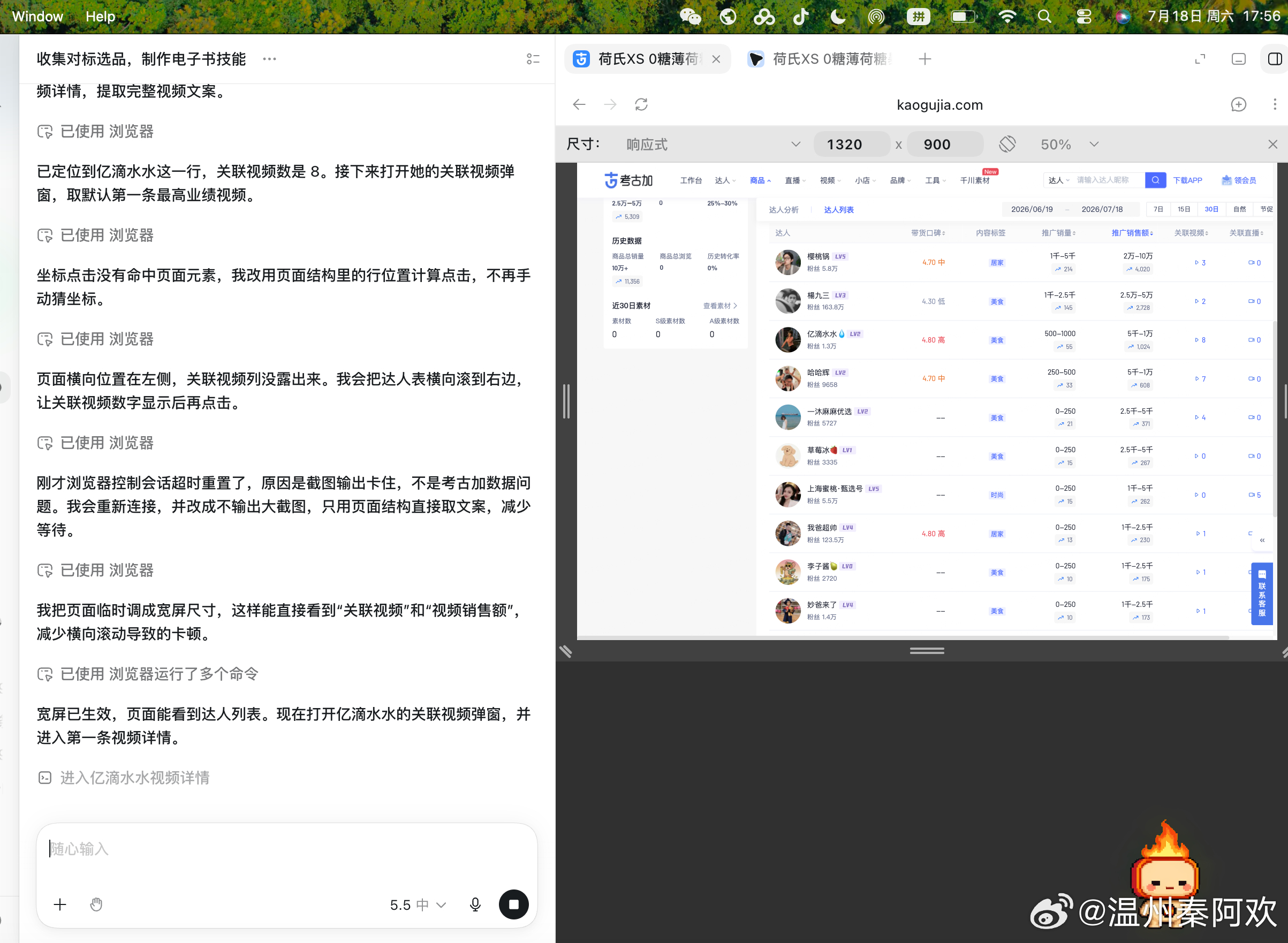Collapse the side float with double chevron

[1262, 540]
